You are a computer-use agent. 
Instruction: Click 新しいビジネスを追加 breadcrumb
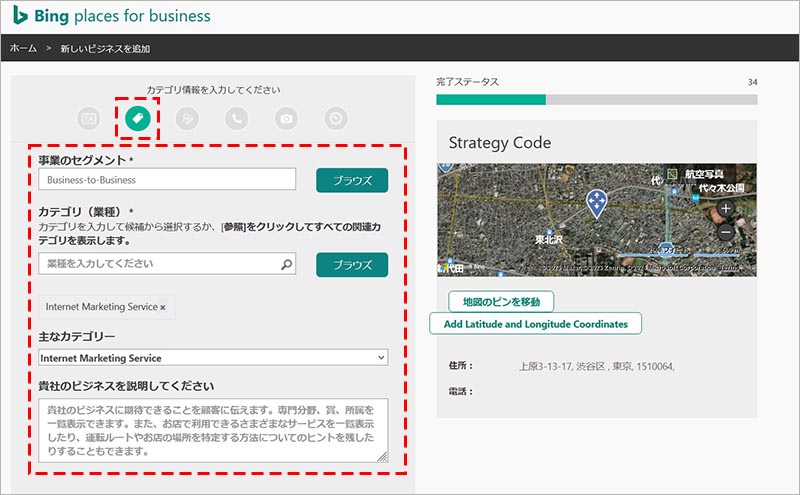105,48
